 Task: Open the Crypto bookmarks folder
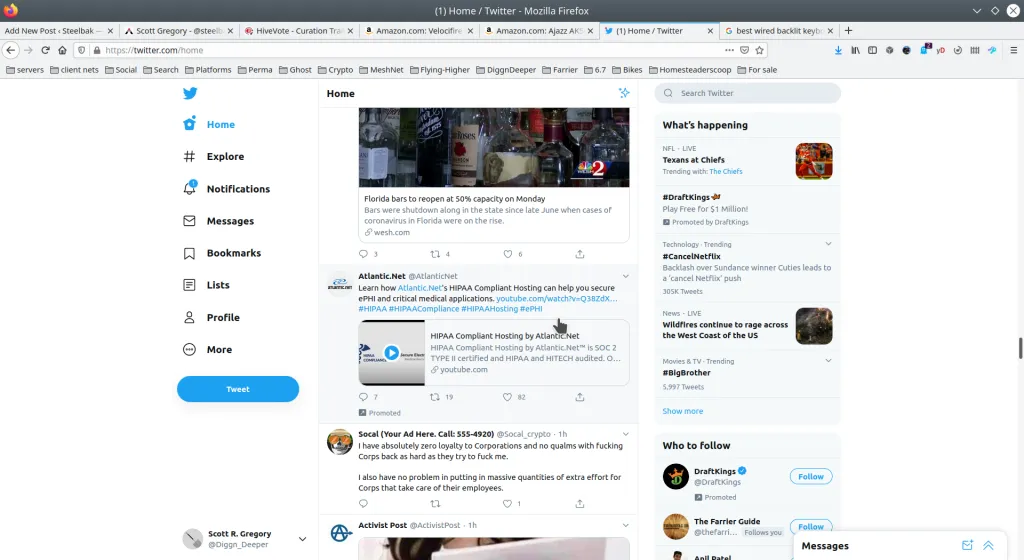(x=334, y=70)
